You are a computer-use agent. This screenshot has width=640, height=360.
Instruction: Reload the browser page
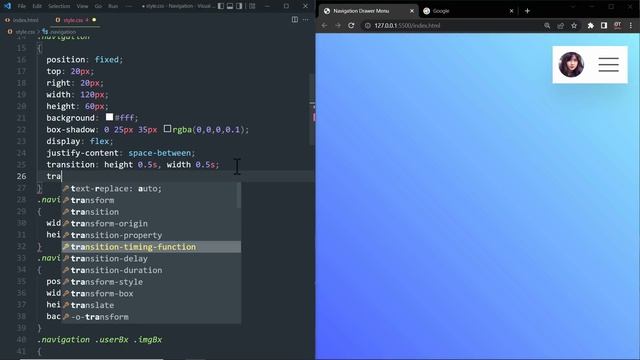[351, 25]
